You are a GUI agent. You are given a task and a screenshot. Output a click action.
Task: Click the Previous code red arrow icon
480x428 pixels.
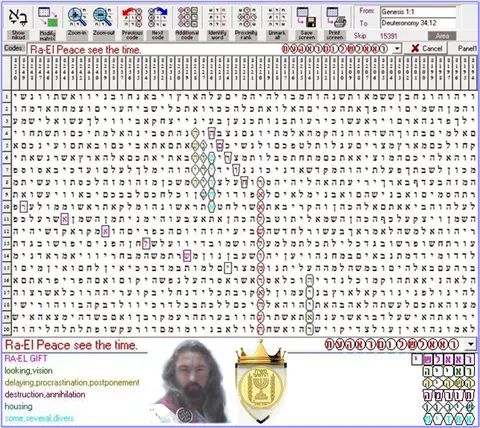pyautogui.click(x=132, y=17)
